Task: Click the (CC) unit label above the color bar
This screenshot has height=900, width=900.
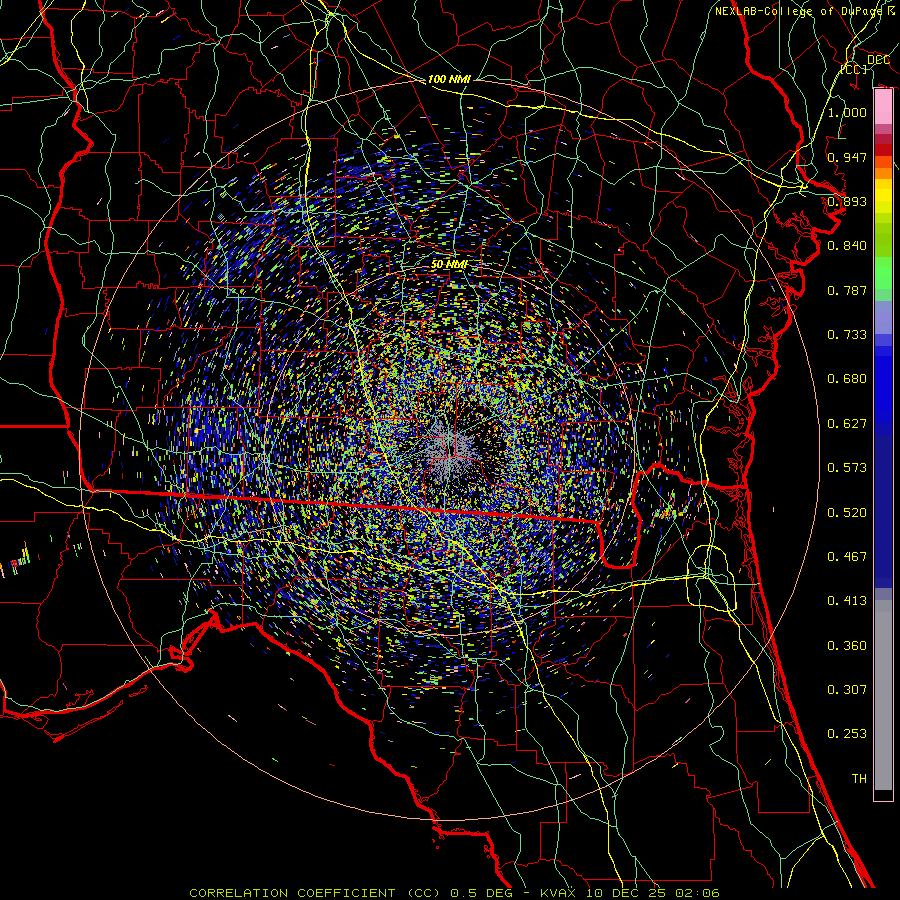Action: [x=854, y=69]
